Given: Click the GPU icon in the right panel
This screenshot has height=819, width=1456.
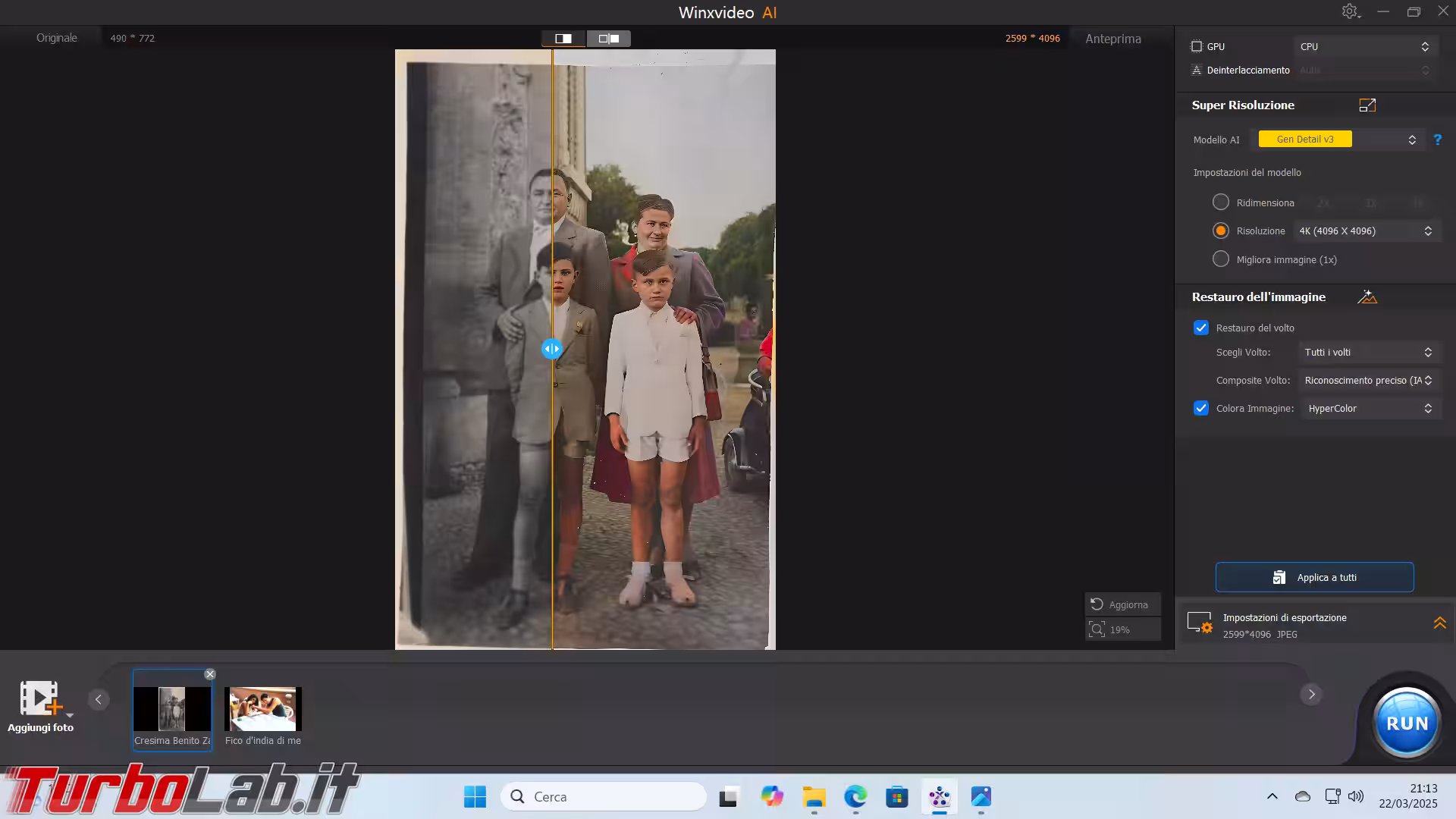Looking at the screenshot, I should click(1196, 46).
